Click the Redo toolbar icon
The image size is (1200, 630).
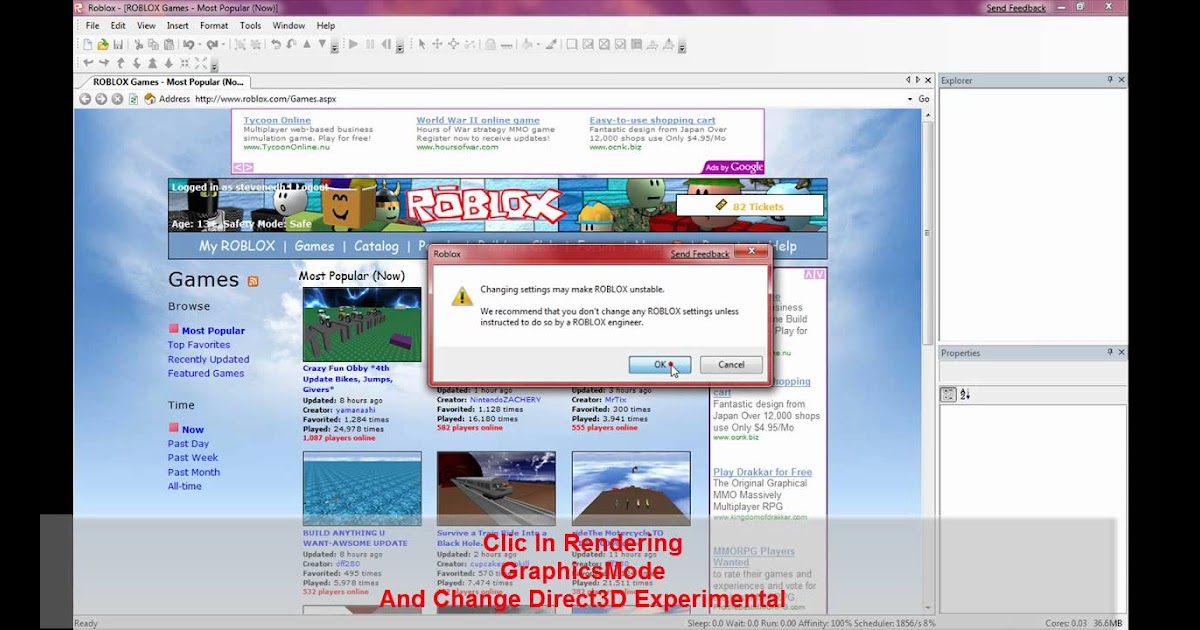point(212,44)
